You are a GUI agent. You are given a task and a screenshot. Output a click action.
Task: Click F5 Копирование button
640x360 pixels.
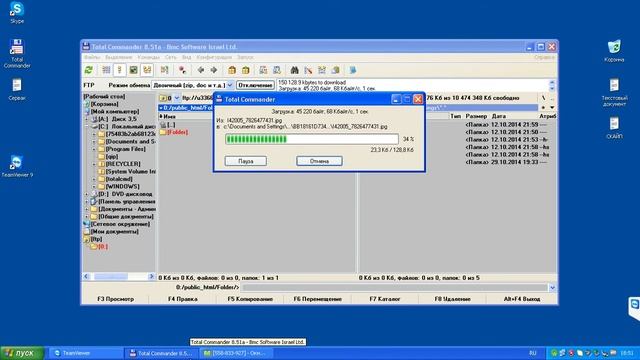click(x=250, y=299)
